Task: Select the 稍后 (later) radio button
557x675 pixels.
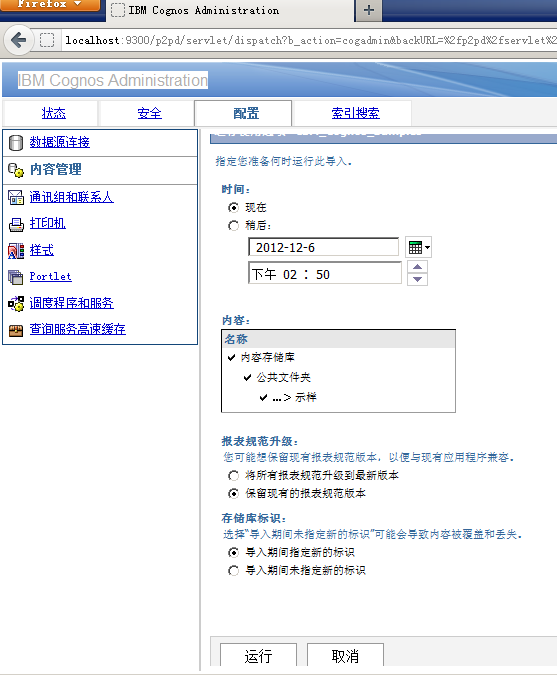Action: click(x=233, y=226)
